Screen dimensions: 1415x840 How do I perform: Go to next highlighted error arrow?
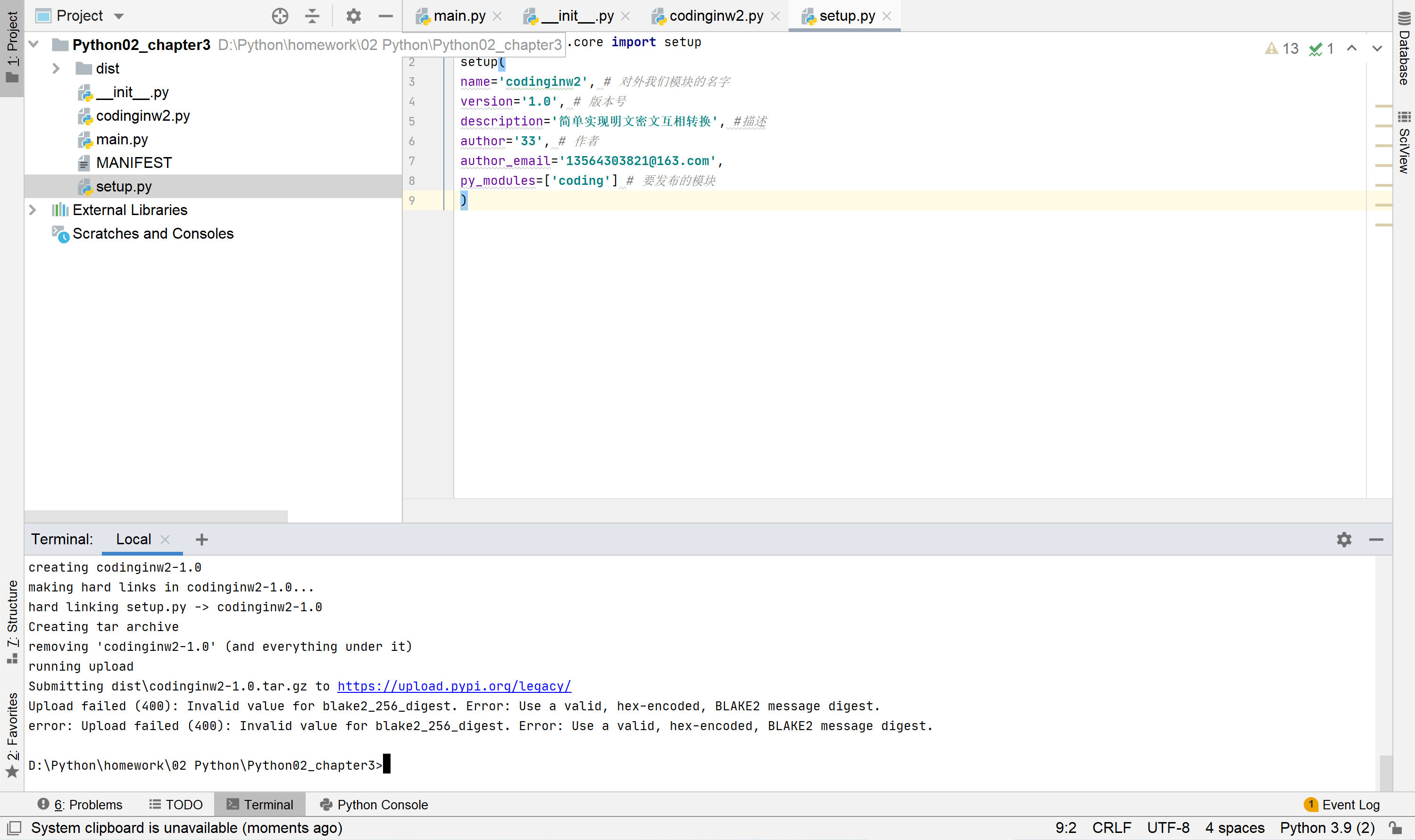(x=1377, y=49)
